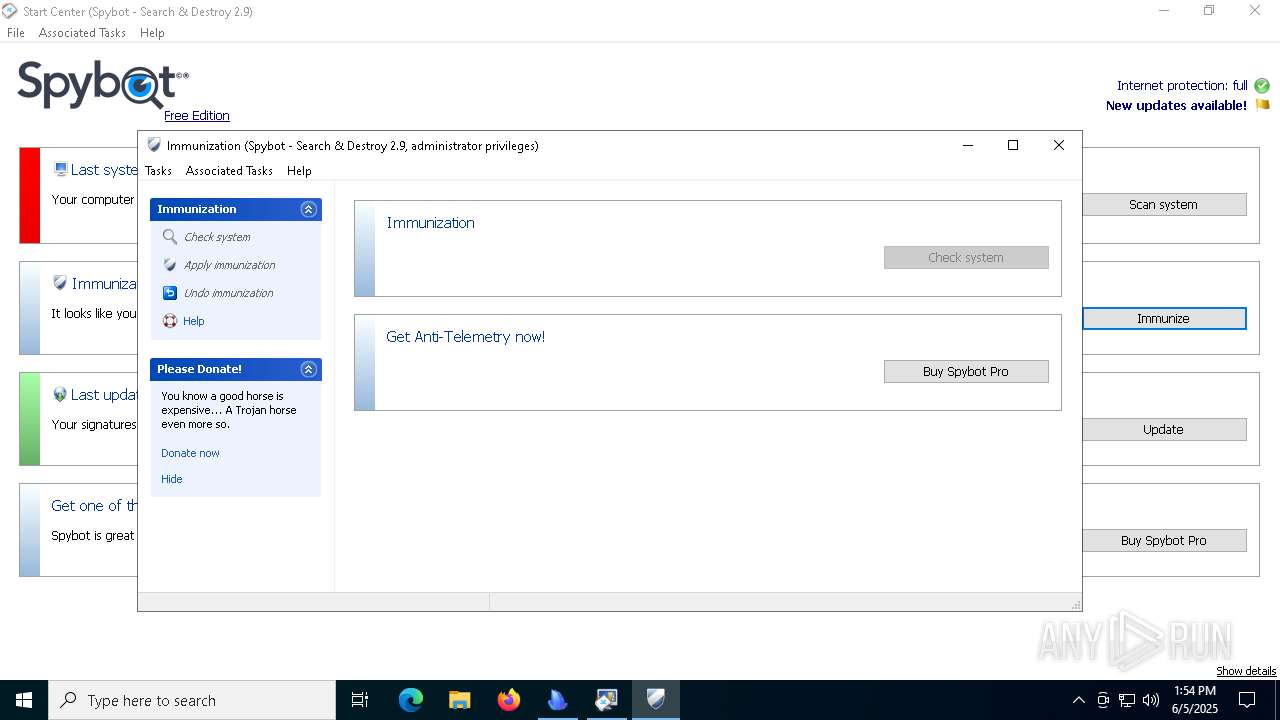The width and height of the screenshot is (1280, 720).
Task: Click Immunization window resize grip
Action: tap(1076, 605)
